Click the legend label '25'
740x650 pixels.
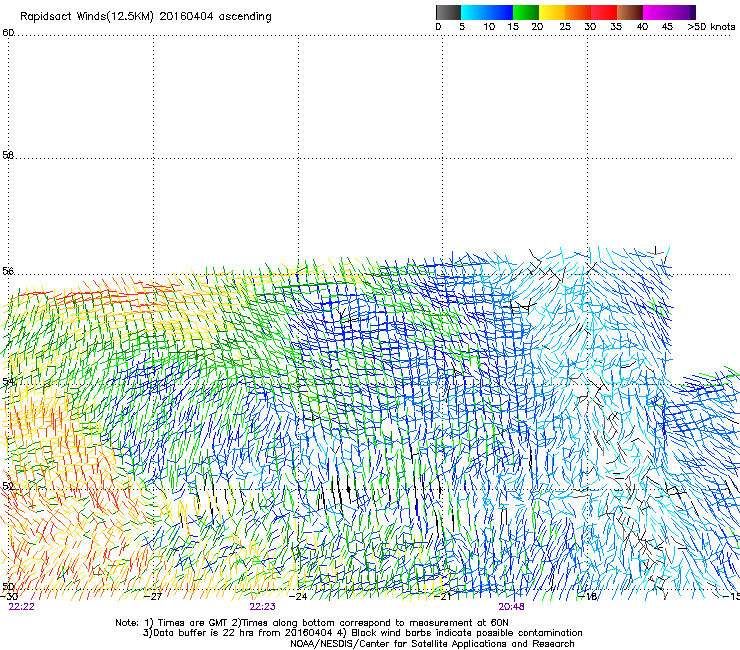(x=565, y=27)
